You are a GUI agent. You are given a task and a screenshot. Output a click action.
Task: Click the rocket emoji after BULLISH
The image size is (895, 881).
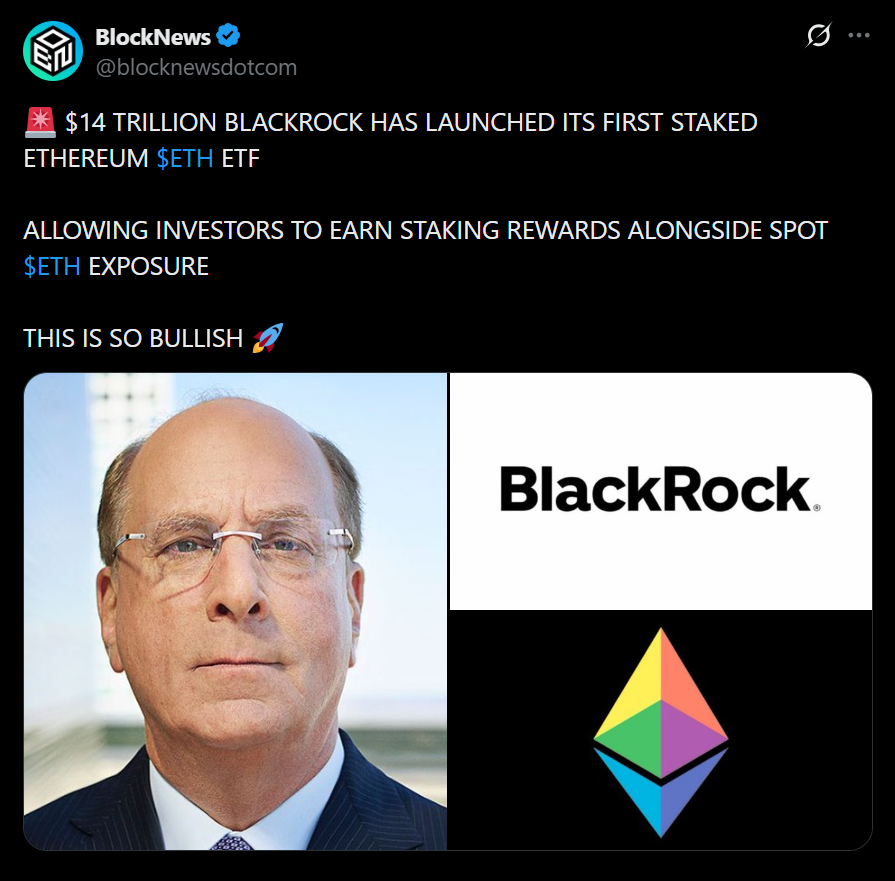tap(268, 337)
